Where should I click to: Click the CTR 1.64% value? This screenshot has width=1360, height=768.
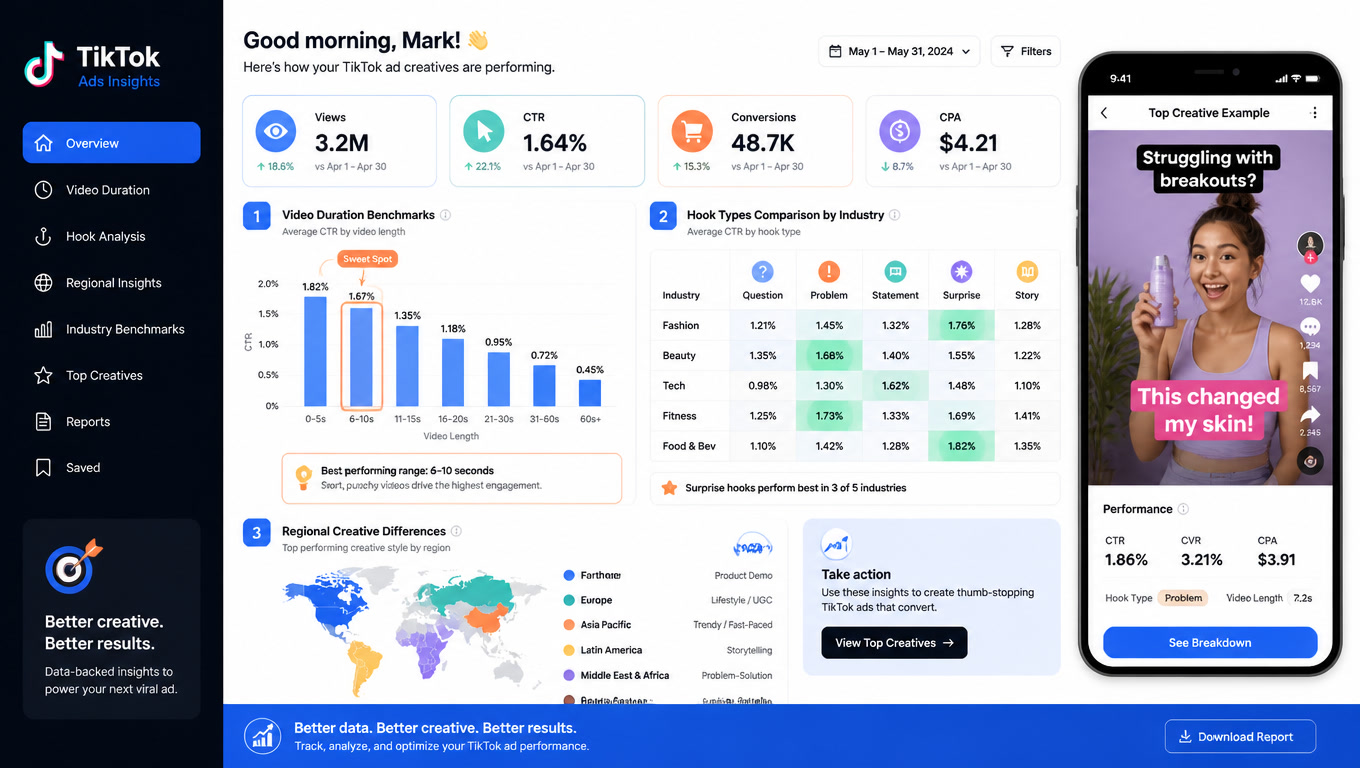[x=555, y=143]
